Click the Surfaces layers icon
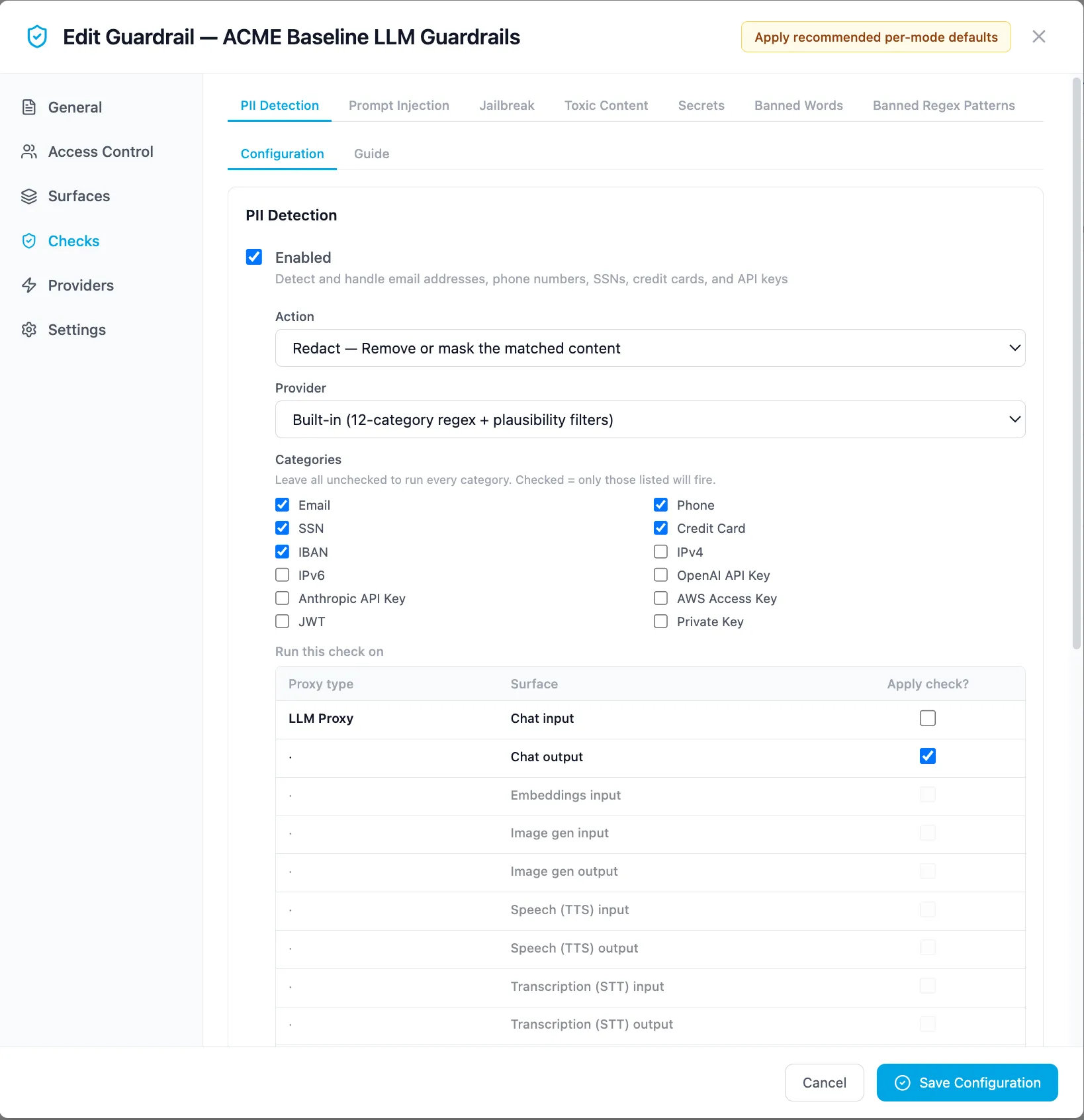 pyautogui.click(x=29, y=196)
